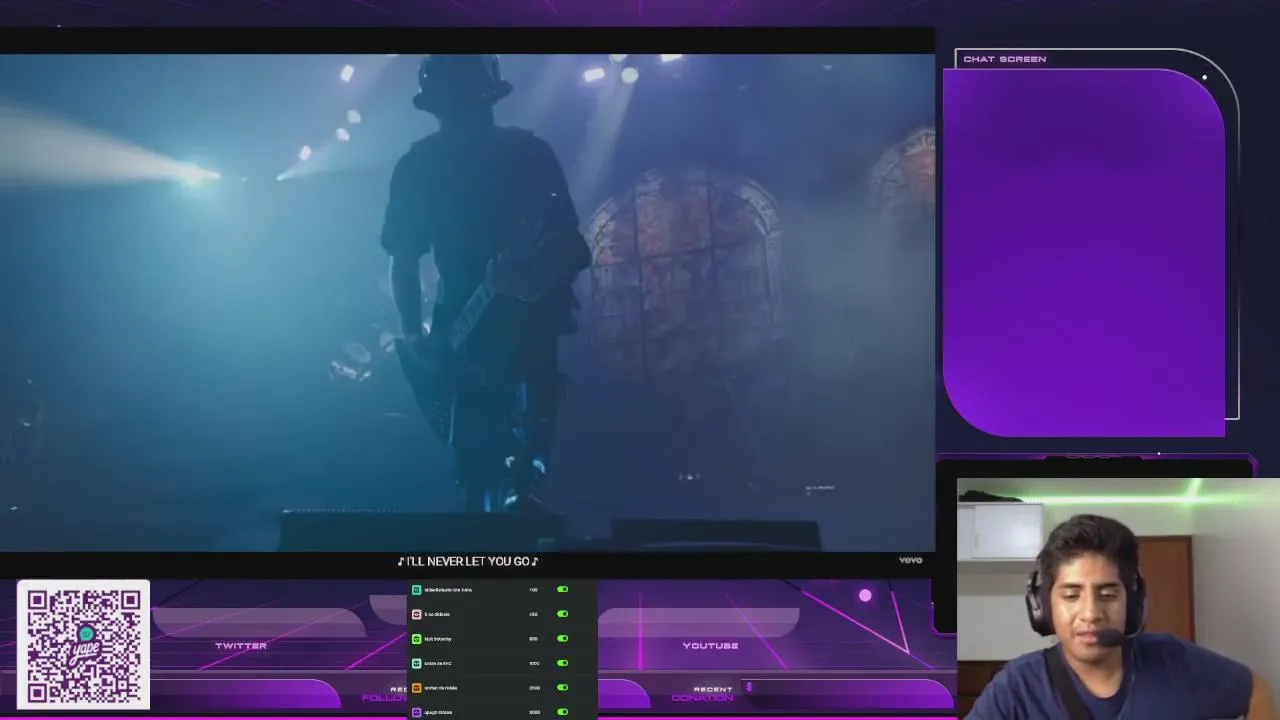The height and width of the screenshot is (720, 1280).
Task: Click the YOUTUBE label in the overlay
Action: [x=710, y=646]
